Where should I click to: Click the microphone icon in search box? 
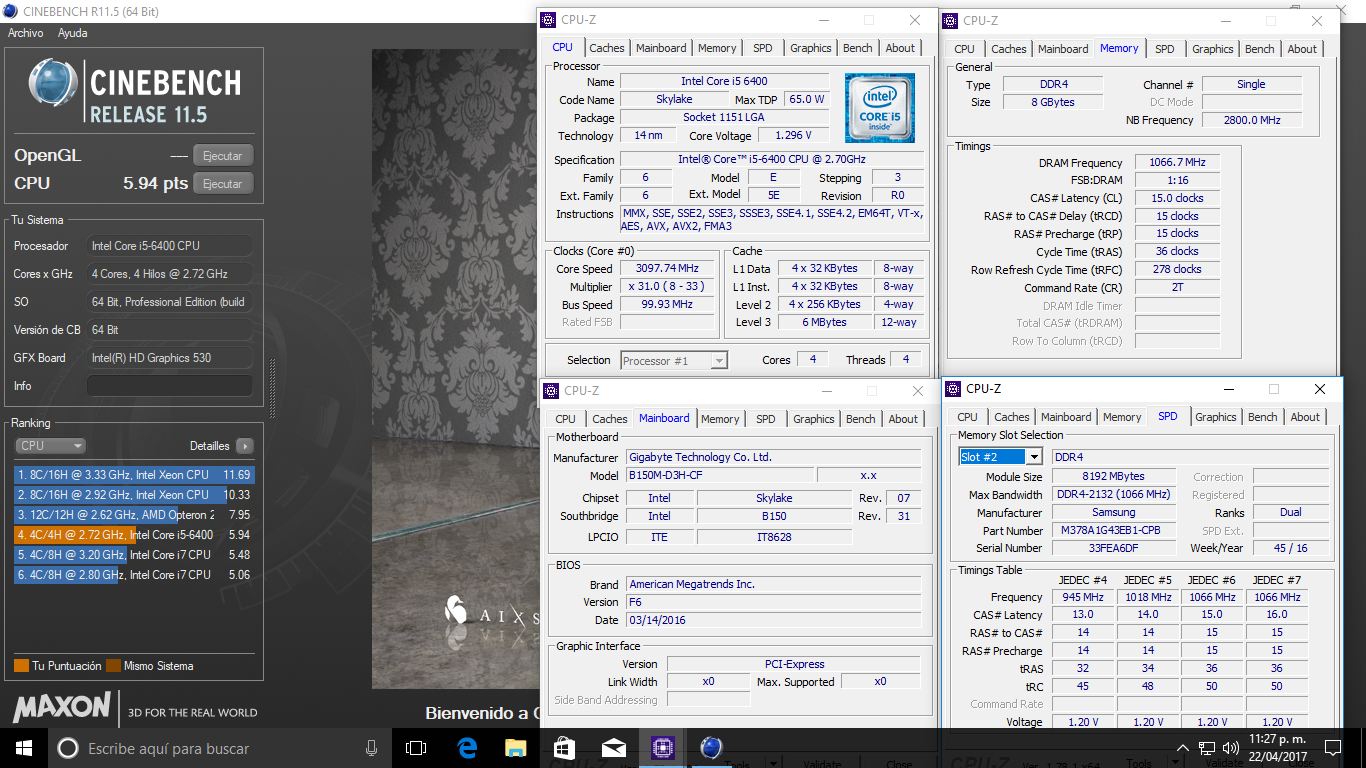tap(371, 748)
